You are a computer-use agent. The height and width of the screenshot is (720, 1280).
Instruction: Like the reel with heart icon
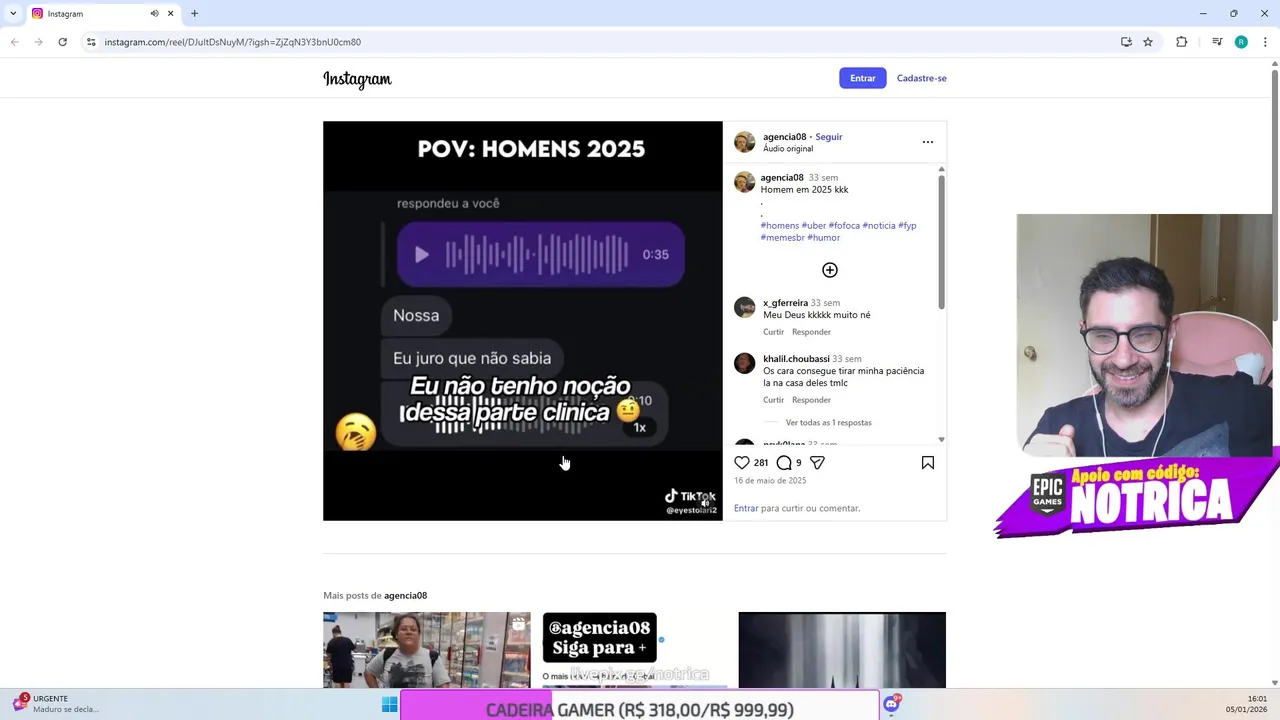click(x=742, y=462)
